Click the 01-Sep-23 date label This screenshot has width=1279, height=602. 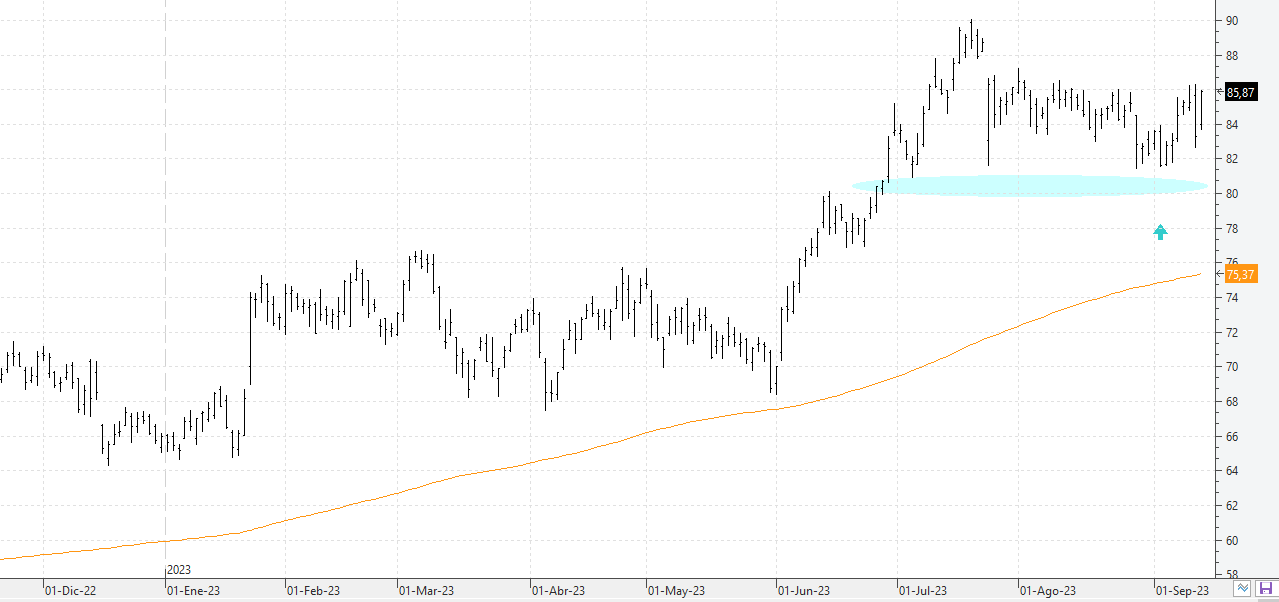1181,591
